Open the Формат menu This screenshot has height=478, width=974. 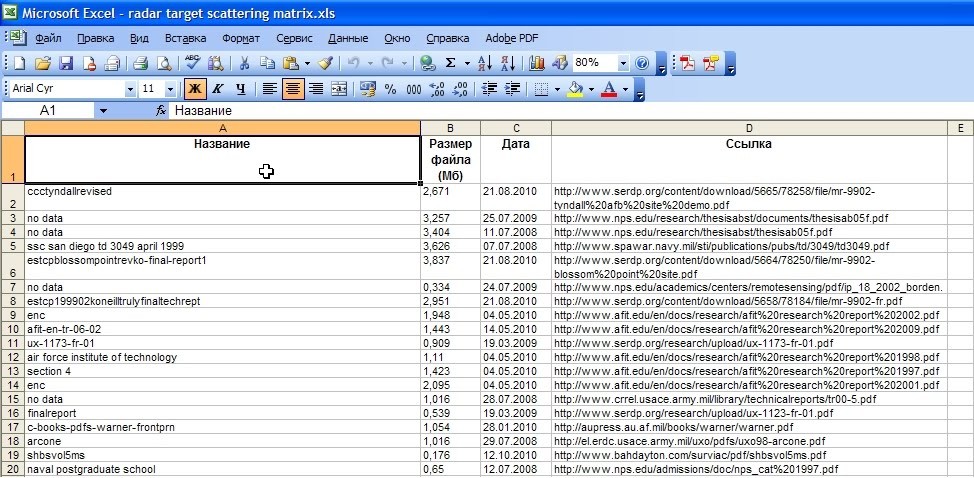click(x=241, y=38)
